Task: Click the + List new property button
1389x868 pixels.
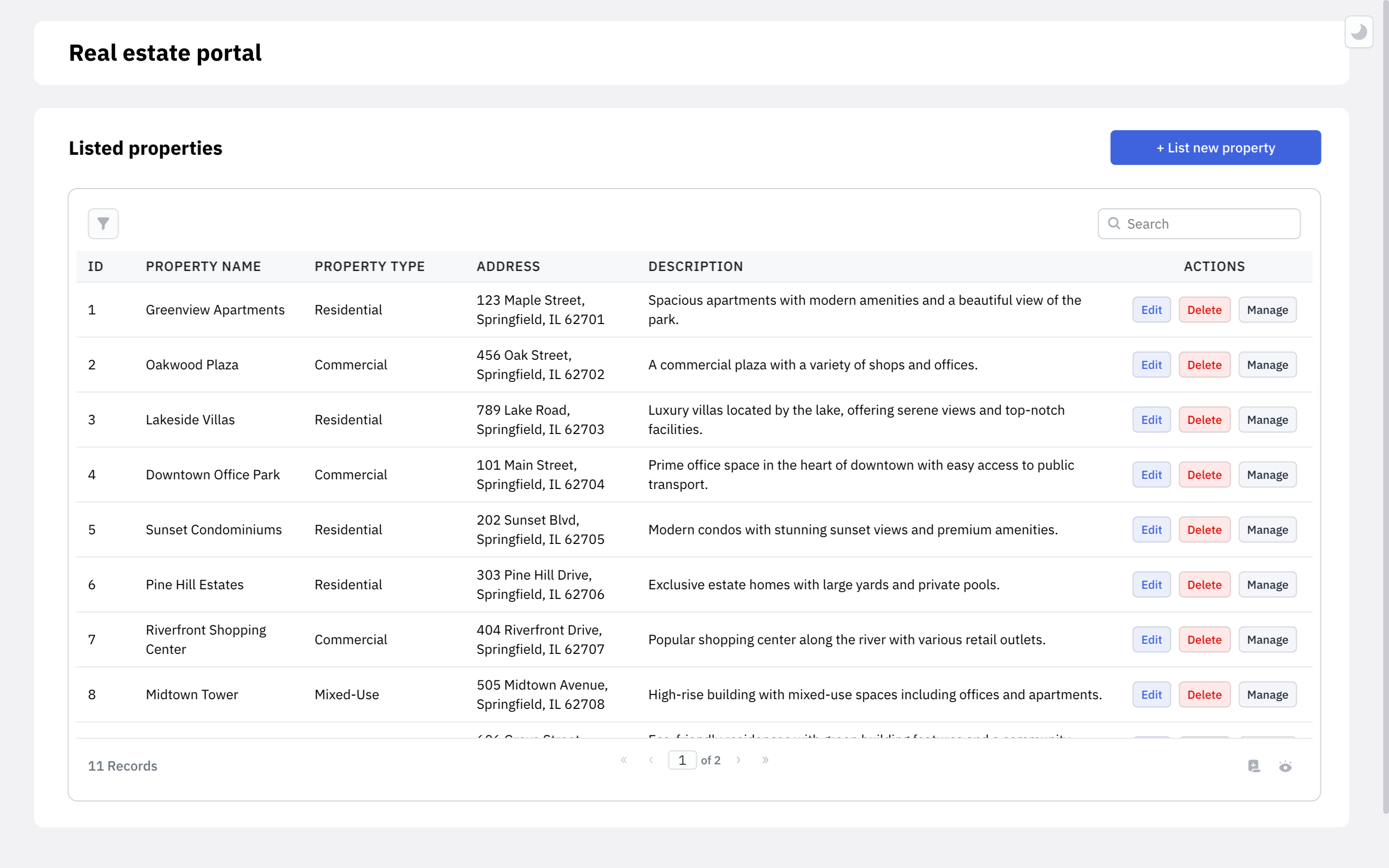Action: point(1215,148)
